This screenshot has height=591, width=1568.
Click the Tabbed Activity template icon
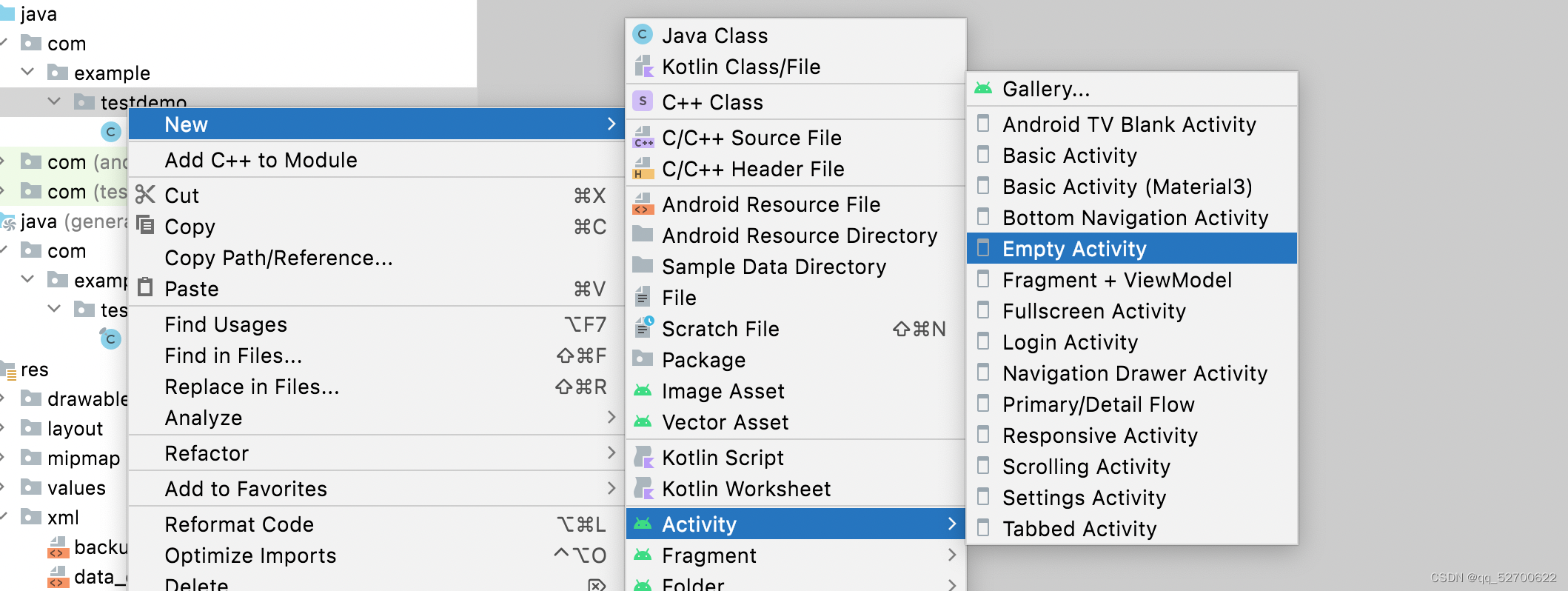coord(983,528)
